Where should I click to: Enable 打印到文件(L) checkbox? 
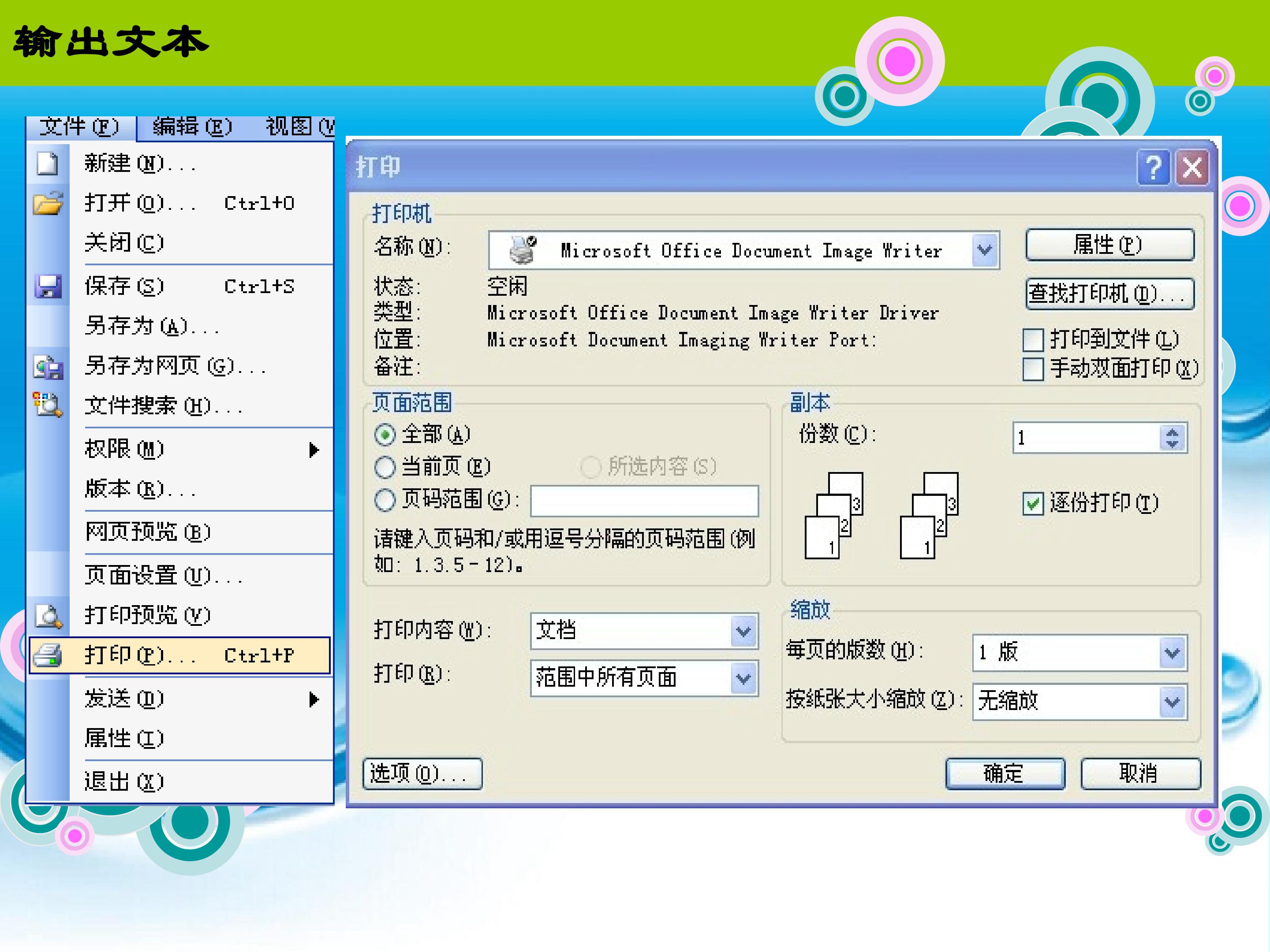click(x=1033, y=340)
